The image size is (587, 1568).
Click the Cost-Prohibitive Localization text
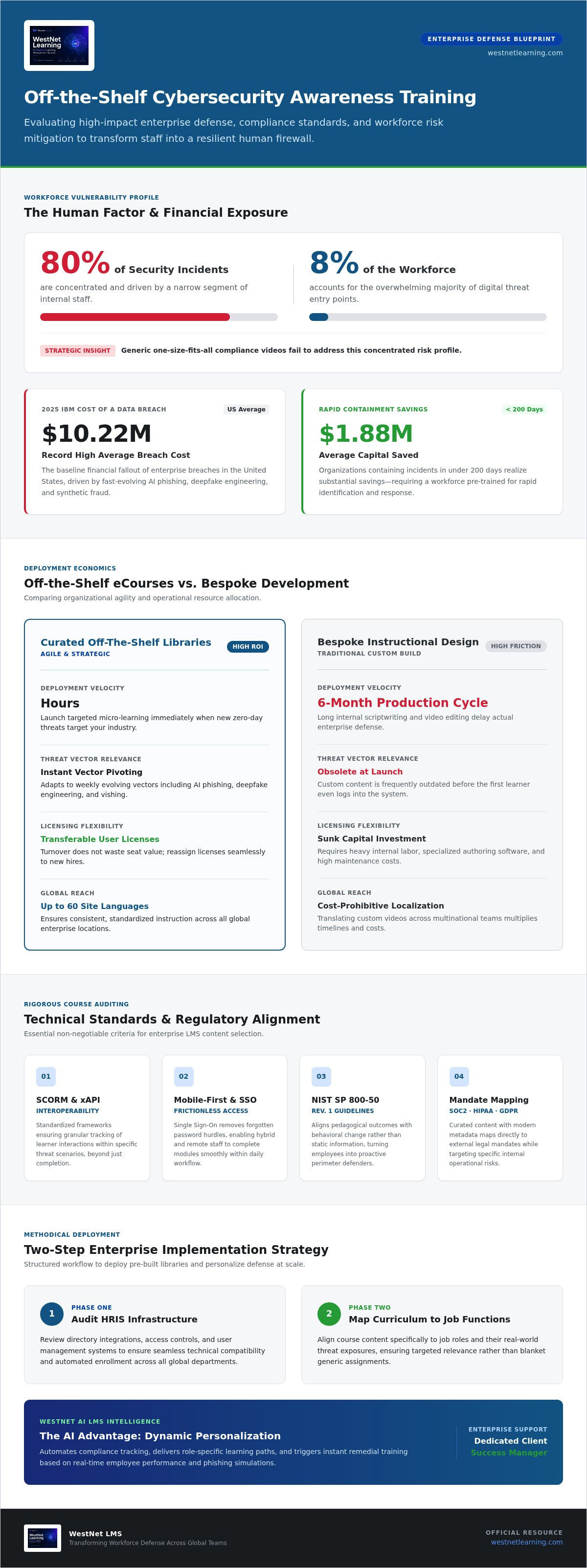tap(381, 905)
